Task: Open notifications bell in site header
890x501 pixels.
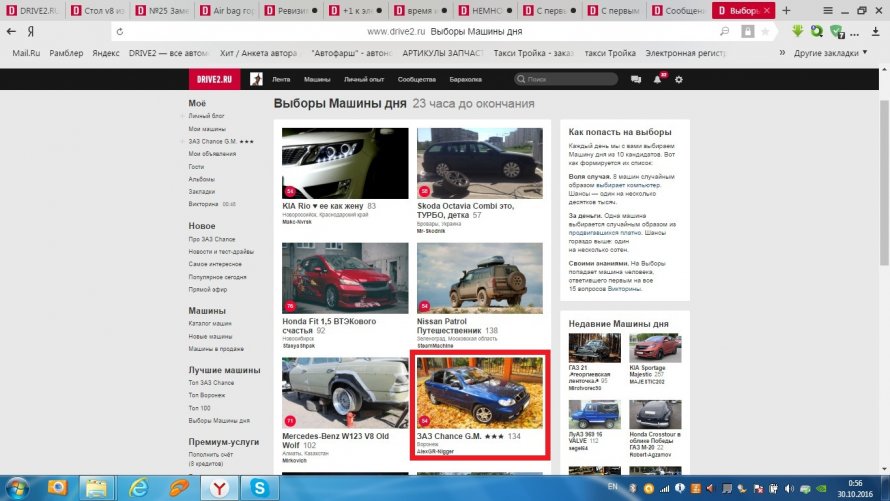Action: 658,79
